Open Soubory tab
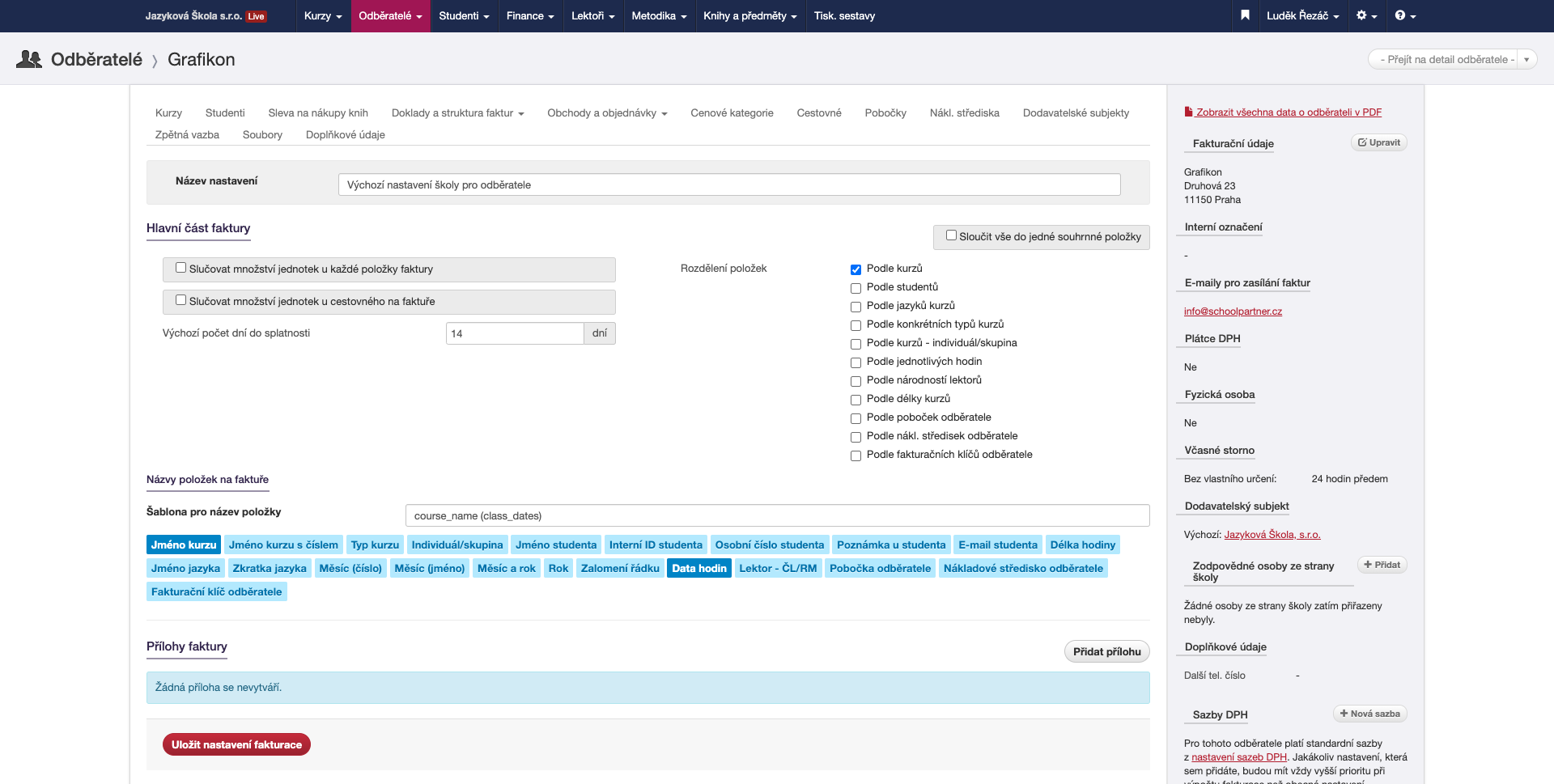This screenshot has width=1554, height=784. tap(262, 134)
